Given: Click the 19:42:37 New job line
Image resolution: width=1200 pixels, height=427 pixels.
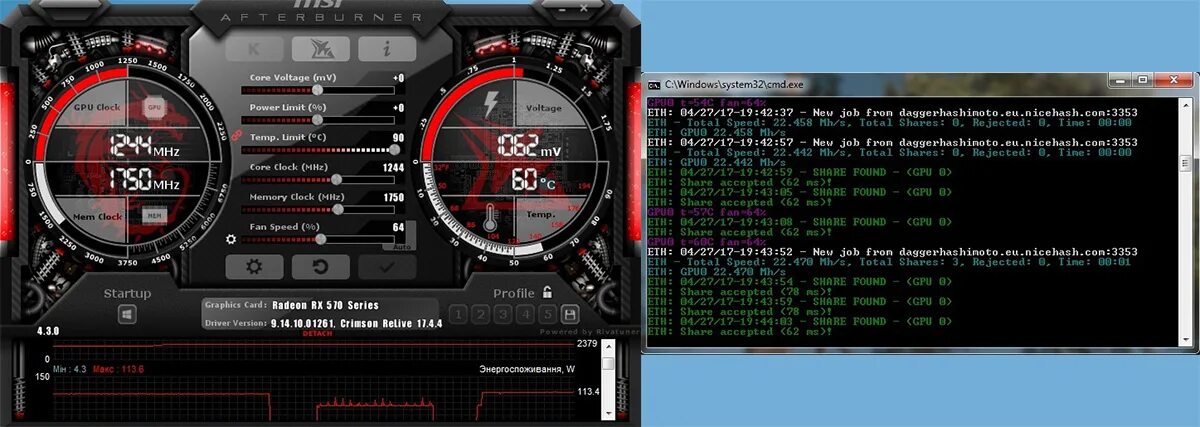Looking at the screenshot, I should tap(893, 112).
